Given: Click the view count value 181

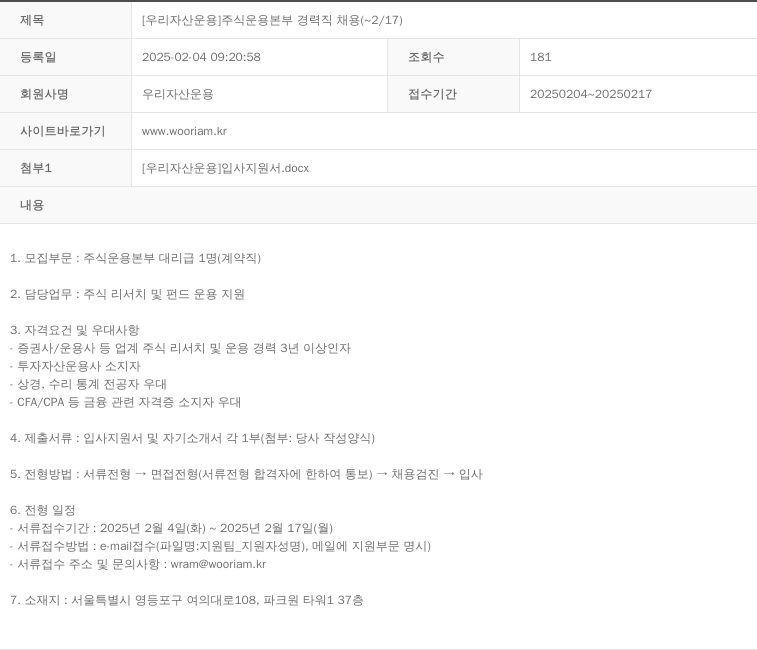Looking at the screenshot, I should click(540, 57).
